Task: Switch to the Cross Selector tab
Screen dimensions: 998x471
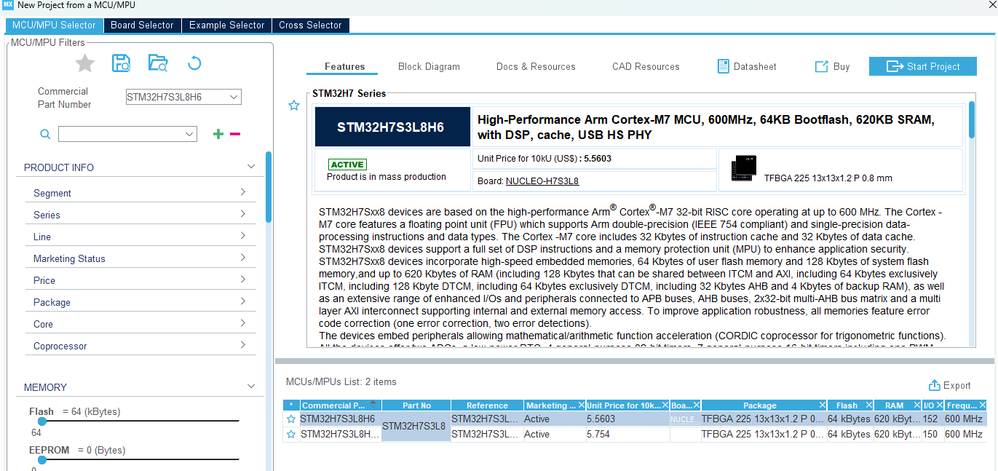Action: point(310,25)
